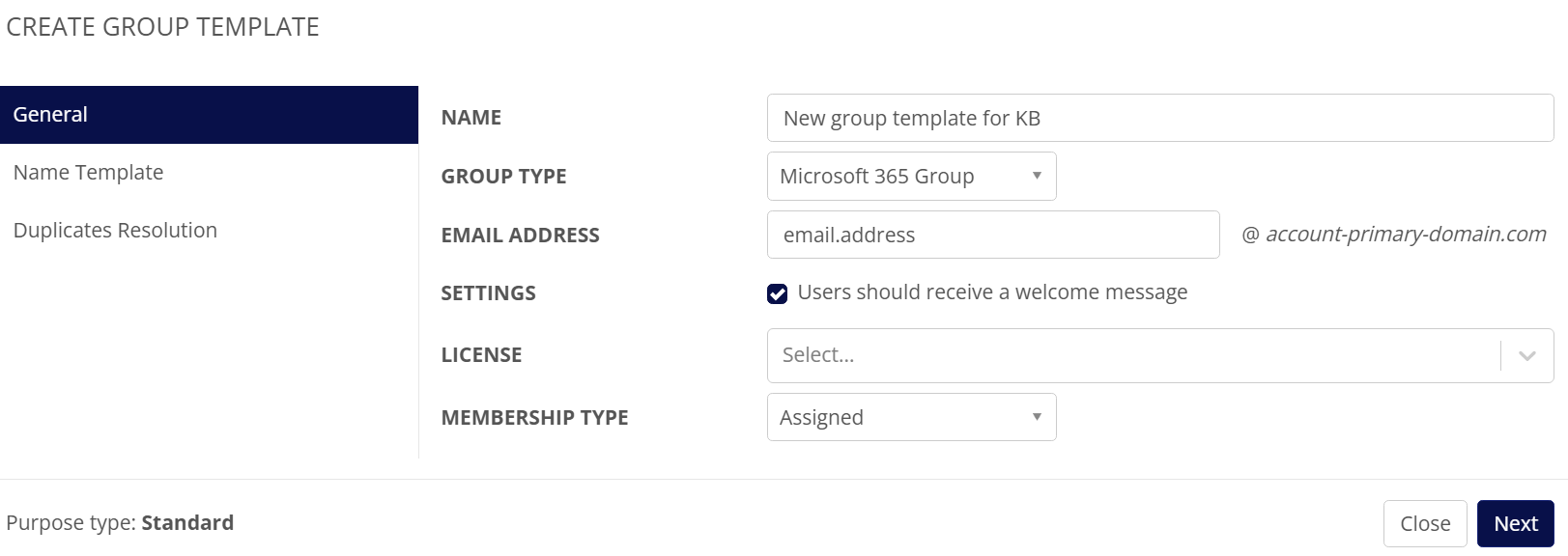Click 'Users should receive a welcome message' label

click(x=992, y=292)
